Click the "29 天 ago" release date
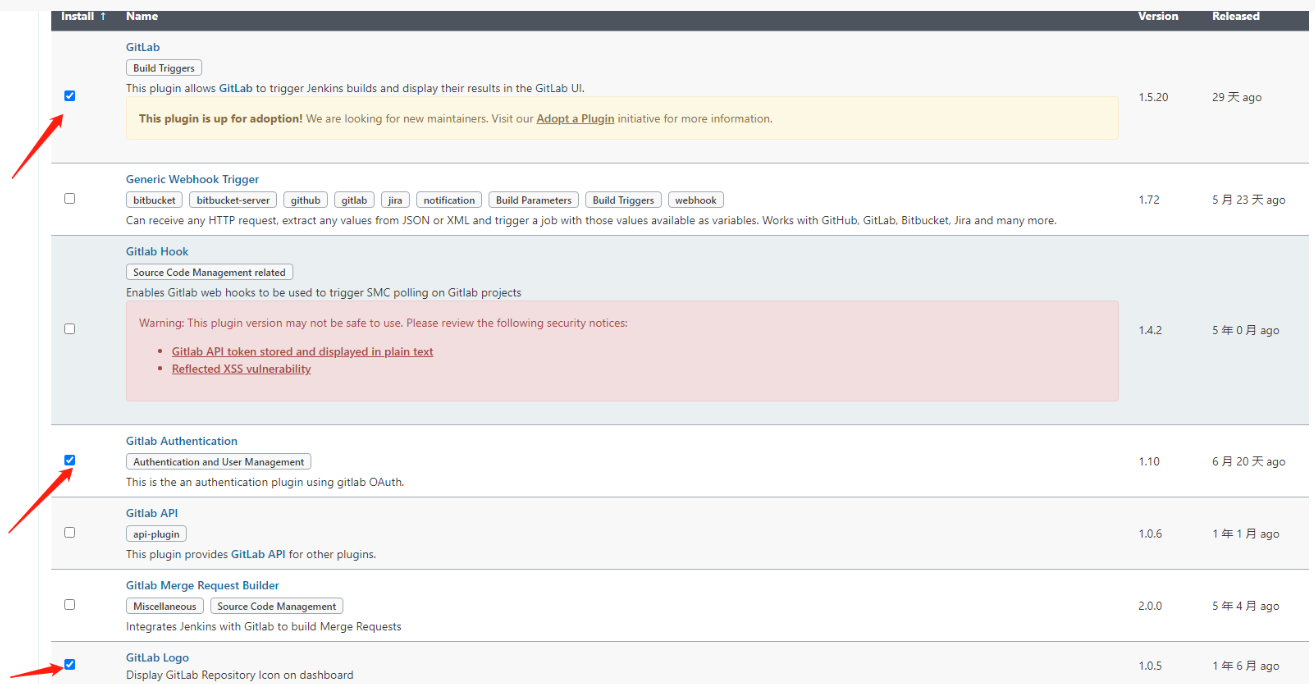 tap(1237, 97)
